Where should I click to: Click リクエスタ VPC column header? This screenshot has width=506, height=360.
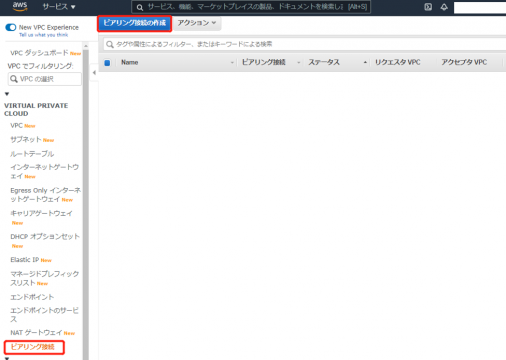coord(397,62)
